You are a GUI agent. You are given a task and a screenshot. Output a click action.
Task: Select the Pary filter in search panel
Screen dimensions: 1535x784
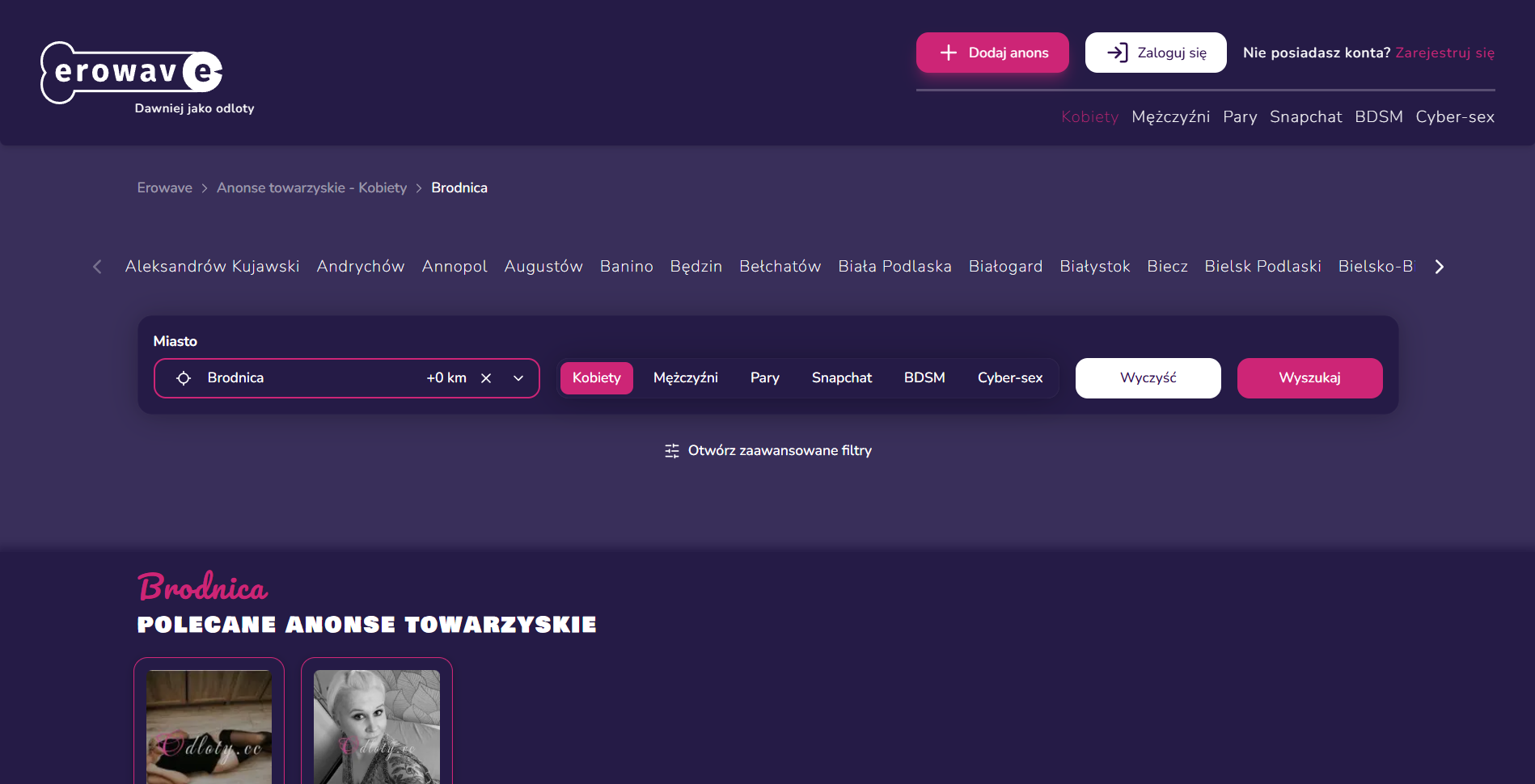pos(765,378)
